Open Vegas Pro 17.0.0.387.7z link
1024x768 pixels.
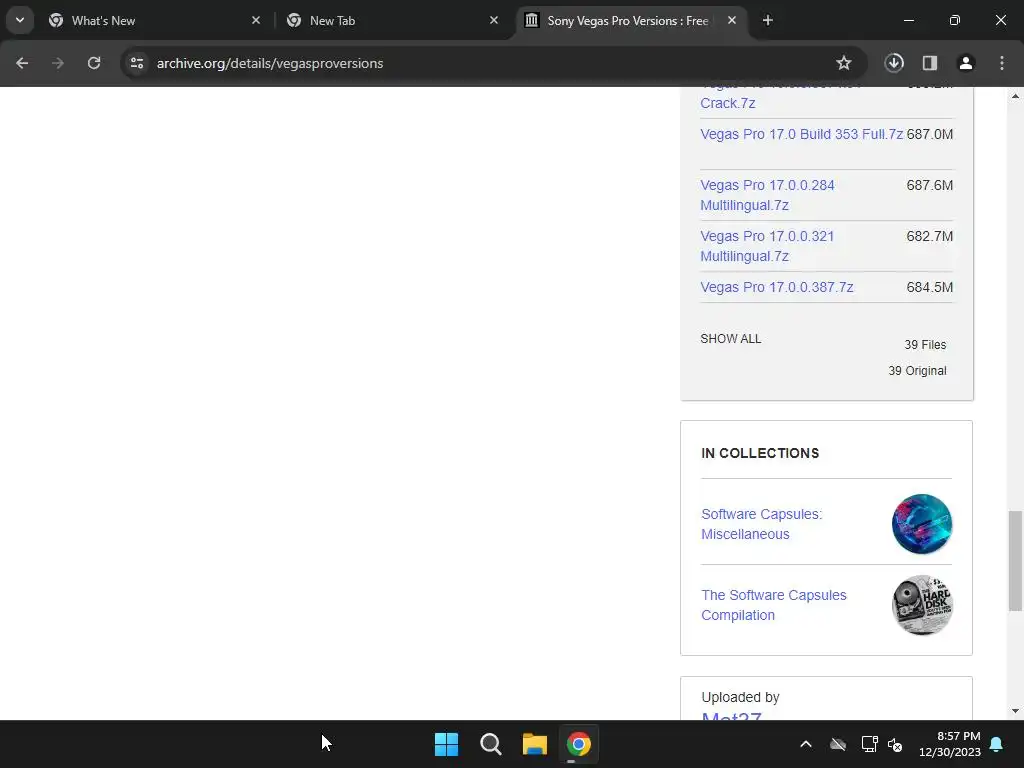[x=776, y=287]
